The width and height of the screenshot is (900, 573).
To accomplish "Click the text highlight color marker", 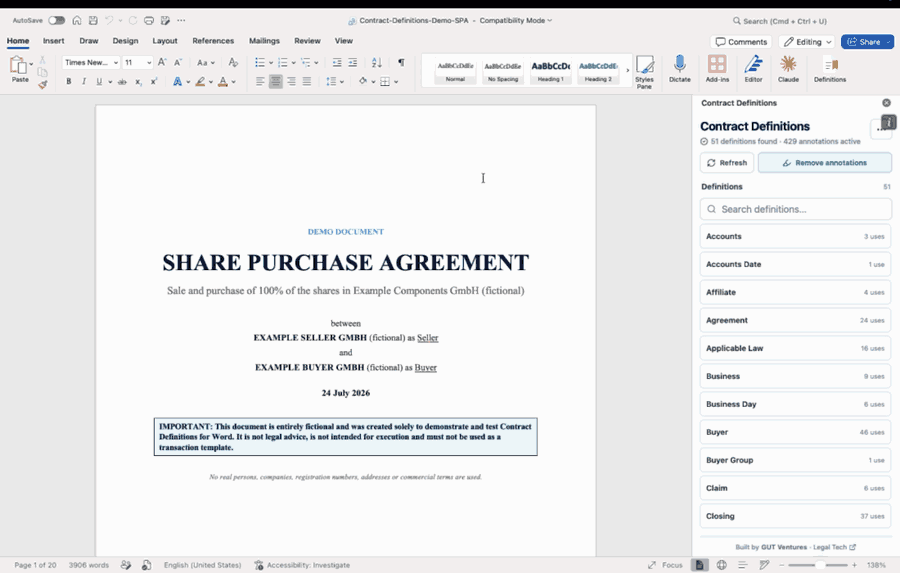I will pos(200,82).
